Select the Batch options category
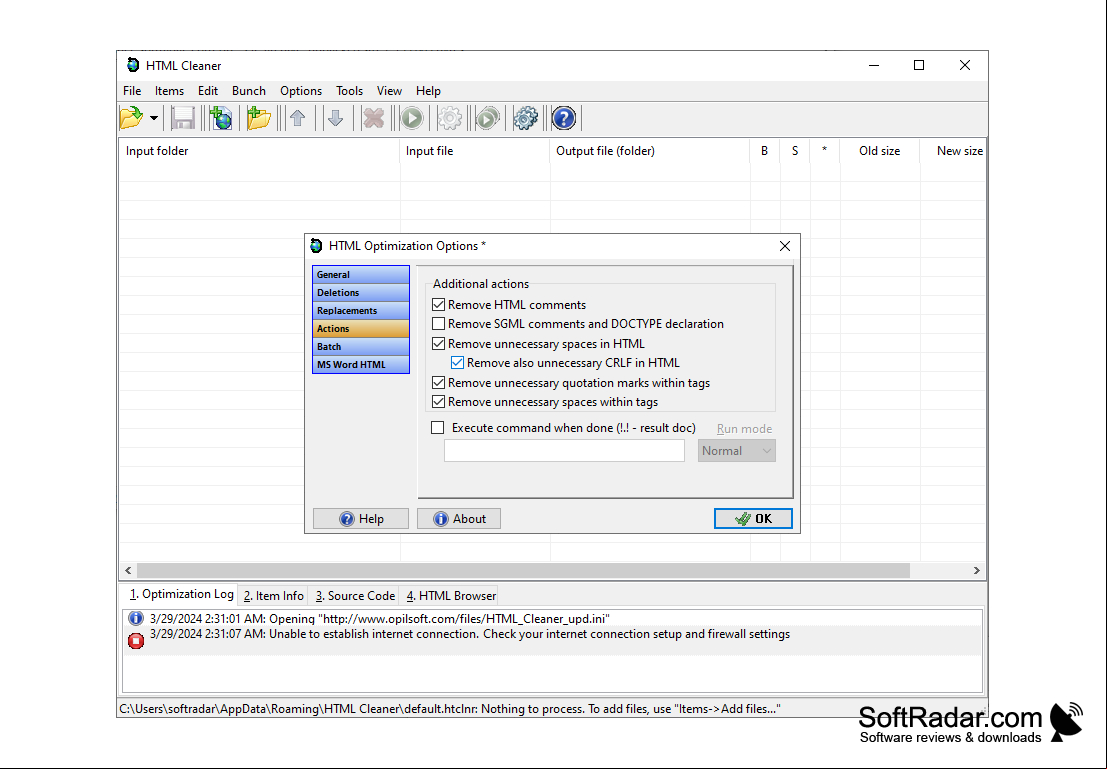Viewport: 1107px width, 769px height. [x=361, y=347]
